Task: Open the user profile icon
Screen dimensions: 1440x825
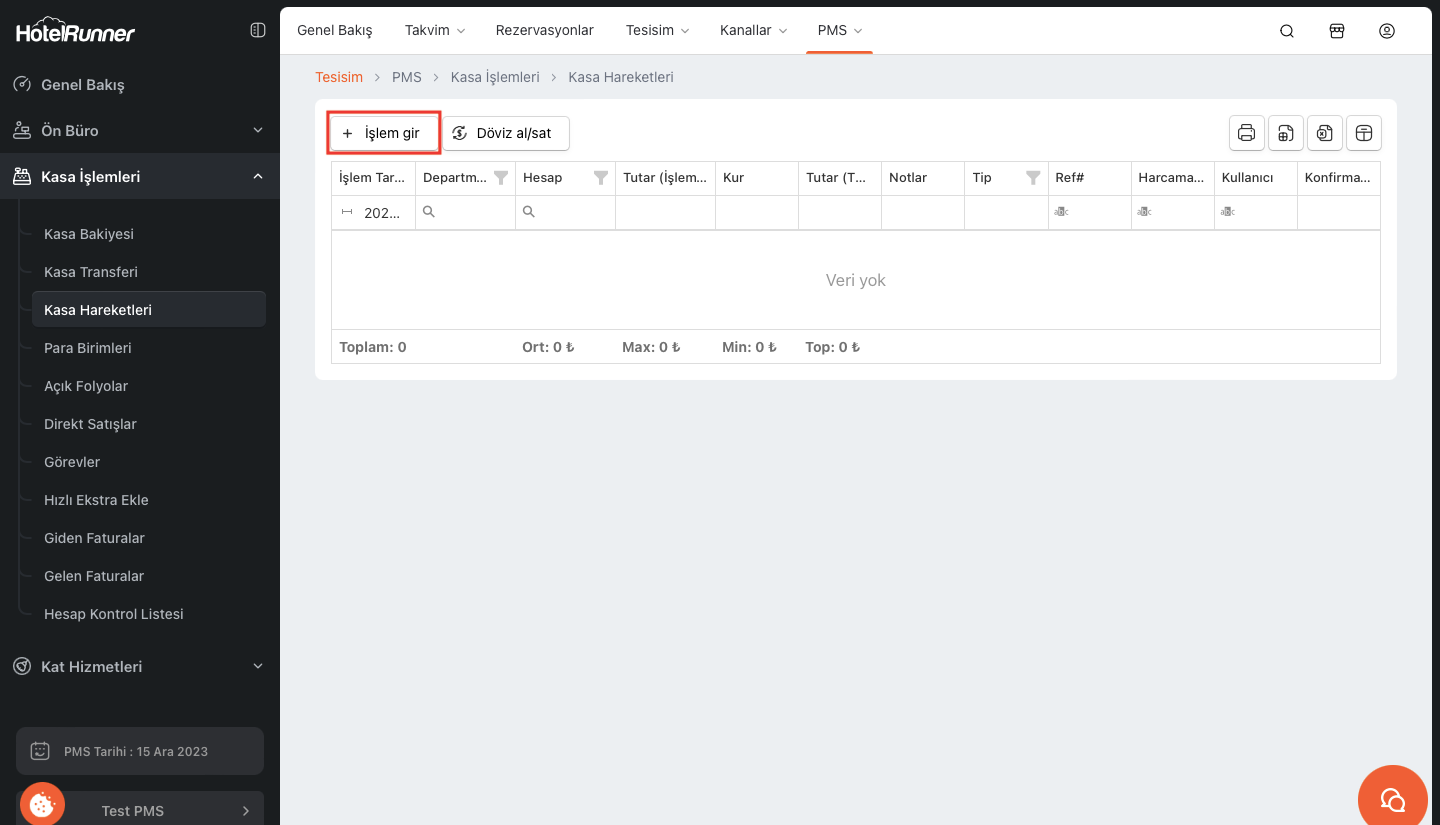Action: pyautogui.click(x=1386, y=31)
